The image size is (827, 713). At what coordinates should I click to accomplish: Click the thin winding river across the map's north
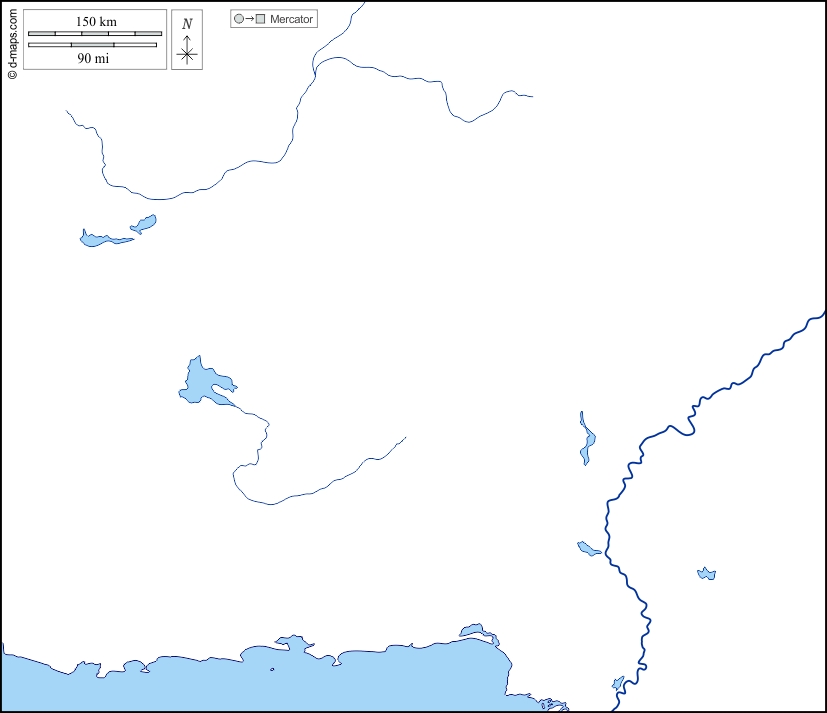(x=295, y=120)
